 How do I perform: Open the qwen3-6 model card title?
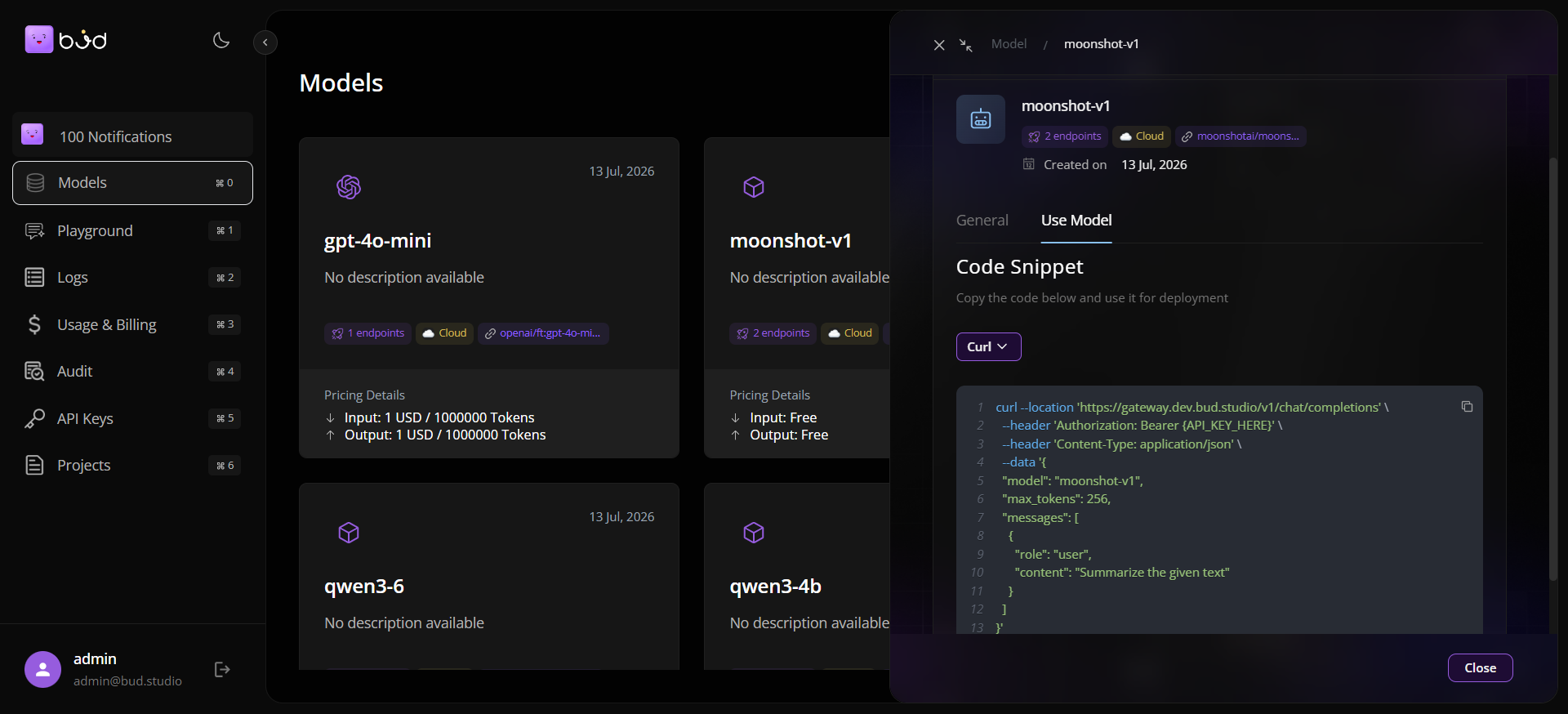click(x=364, y=587)
